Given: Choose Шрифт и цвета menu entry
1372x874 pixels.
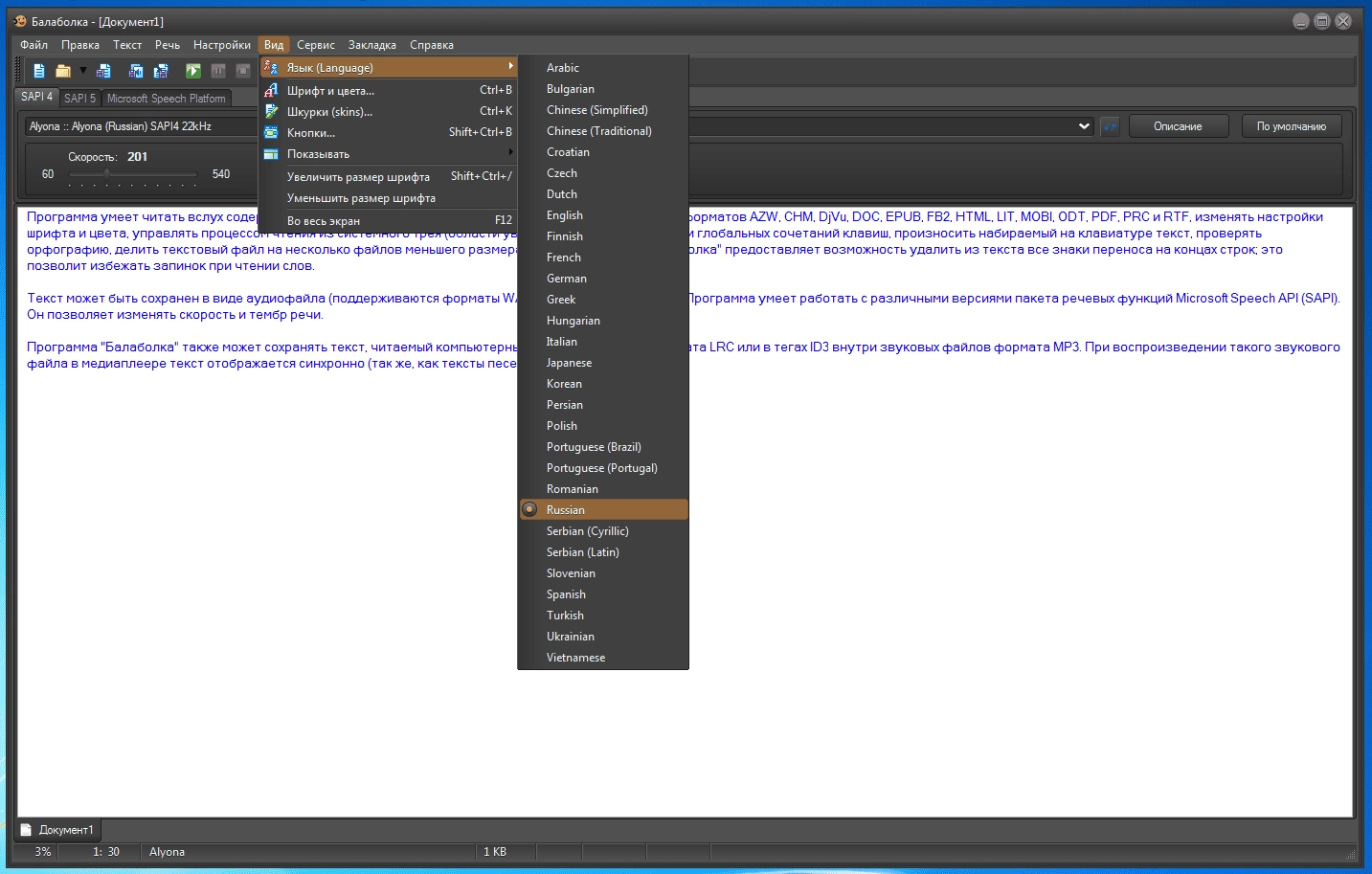Looking at the screenshot, I should pos(388,90).
